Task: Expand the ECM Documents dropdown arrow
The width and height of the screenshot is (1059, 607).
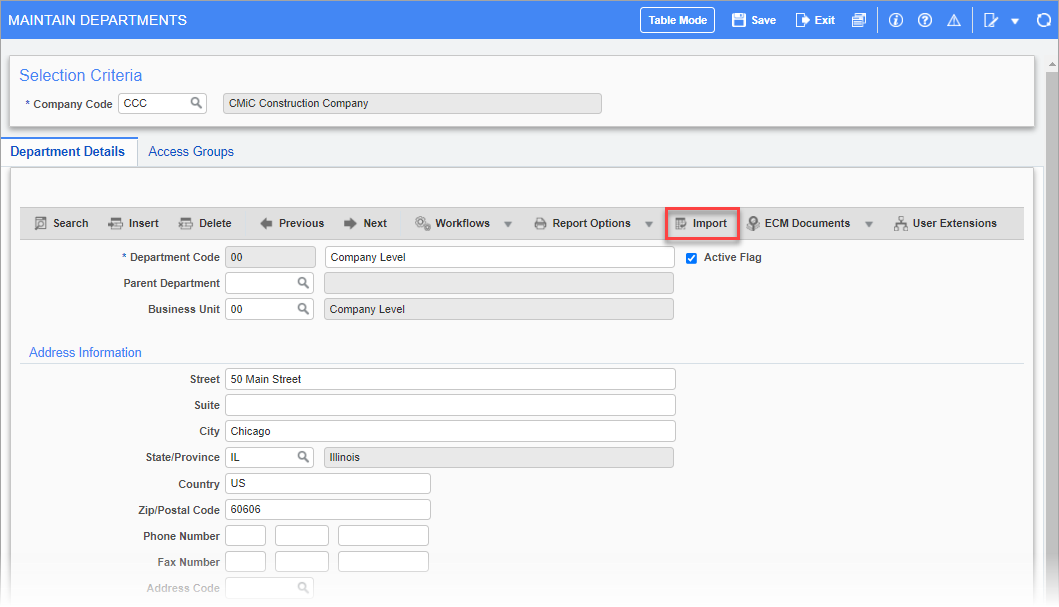Action: (x=869, y=224)
